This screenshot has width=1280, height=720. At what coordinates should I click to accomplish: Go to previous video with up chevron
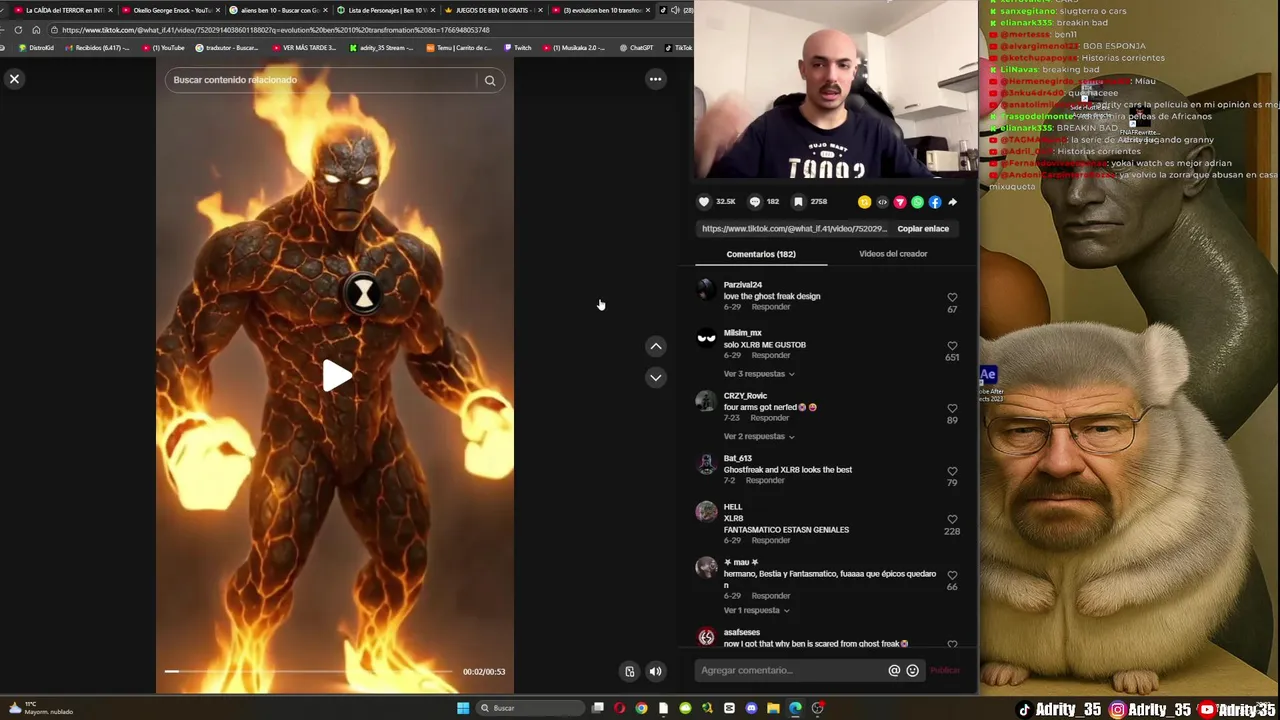[656, 346]
